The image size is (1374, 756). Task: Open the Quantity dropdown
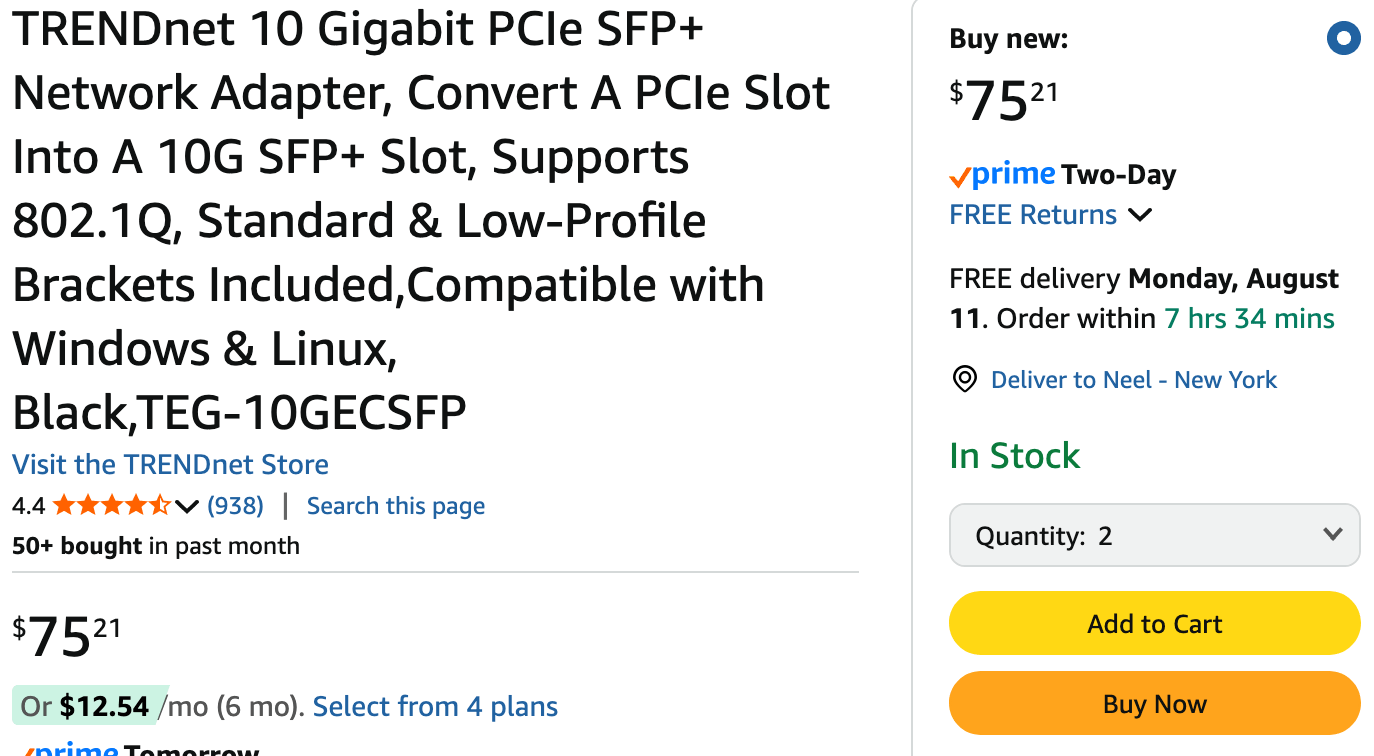1154,535
